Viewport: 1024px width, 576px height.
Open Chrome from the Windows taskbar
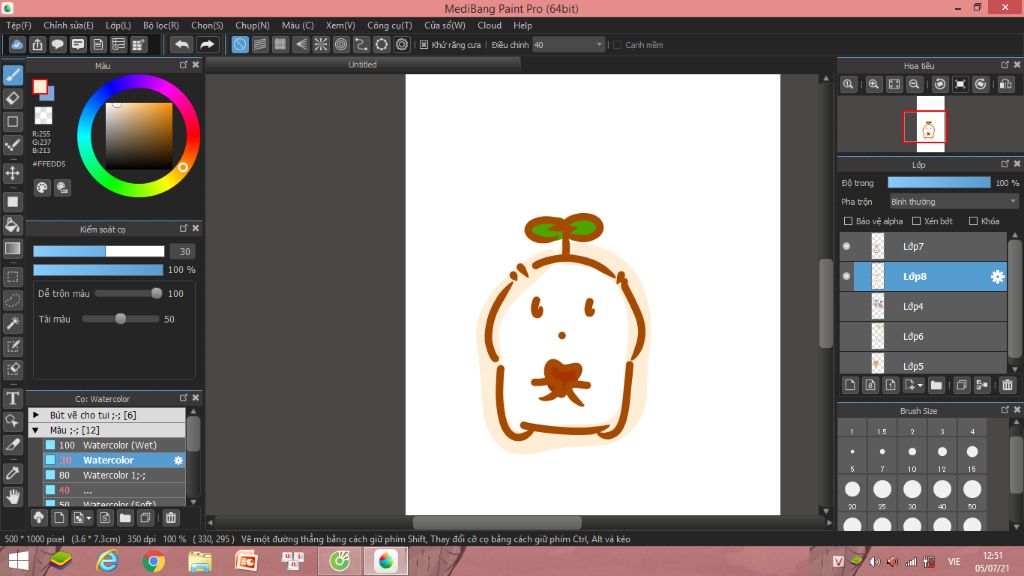[x=153, y=561]
